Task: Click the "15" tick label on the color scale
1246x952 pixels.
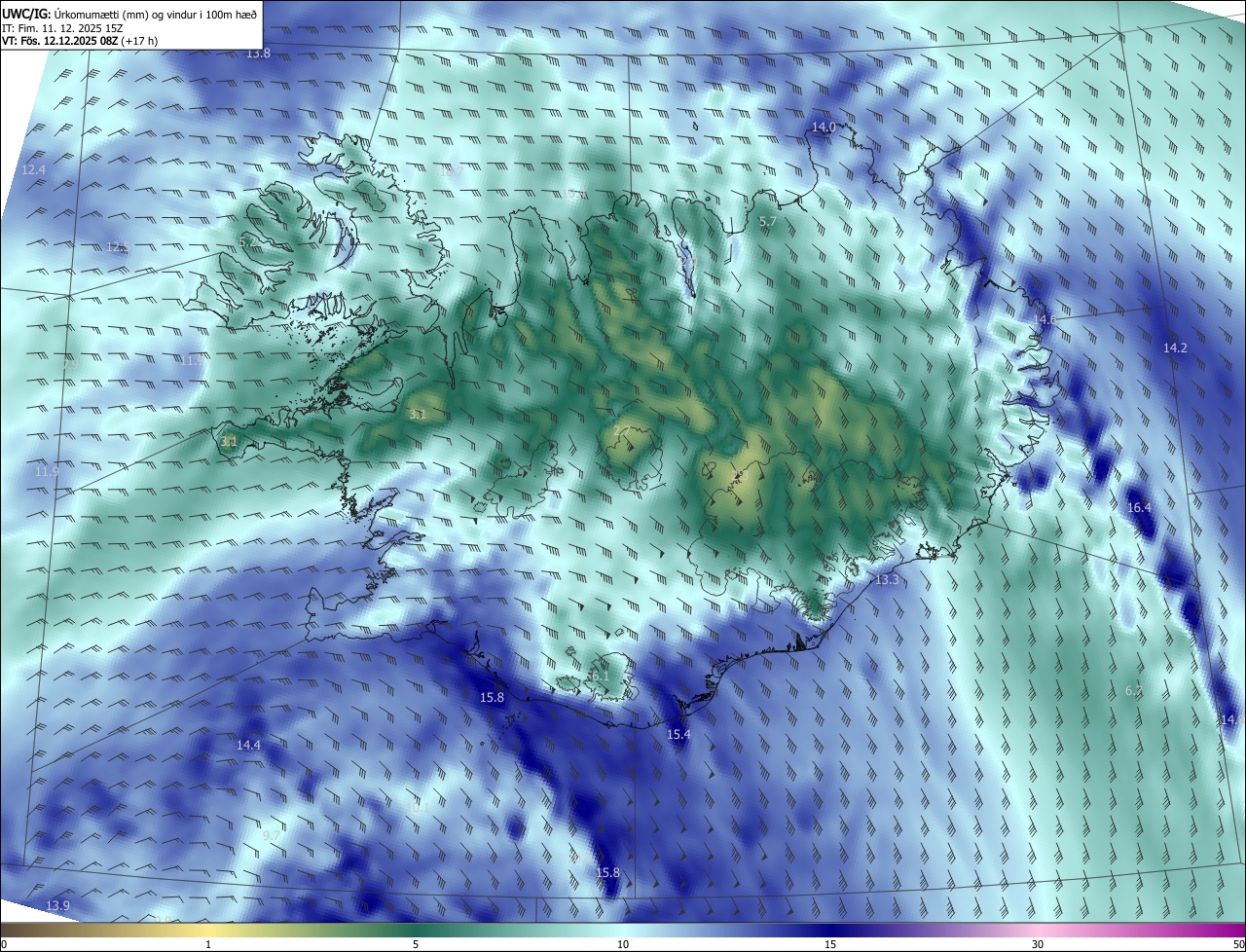Action: [830, 944]
